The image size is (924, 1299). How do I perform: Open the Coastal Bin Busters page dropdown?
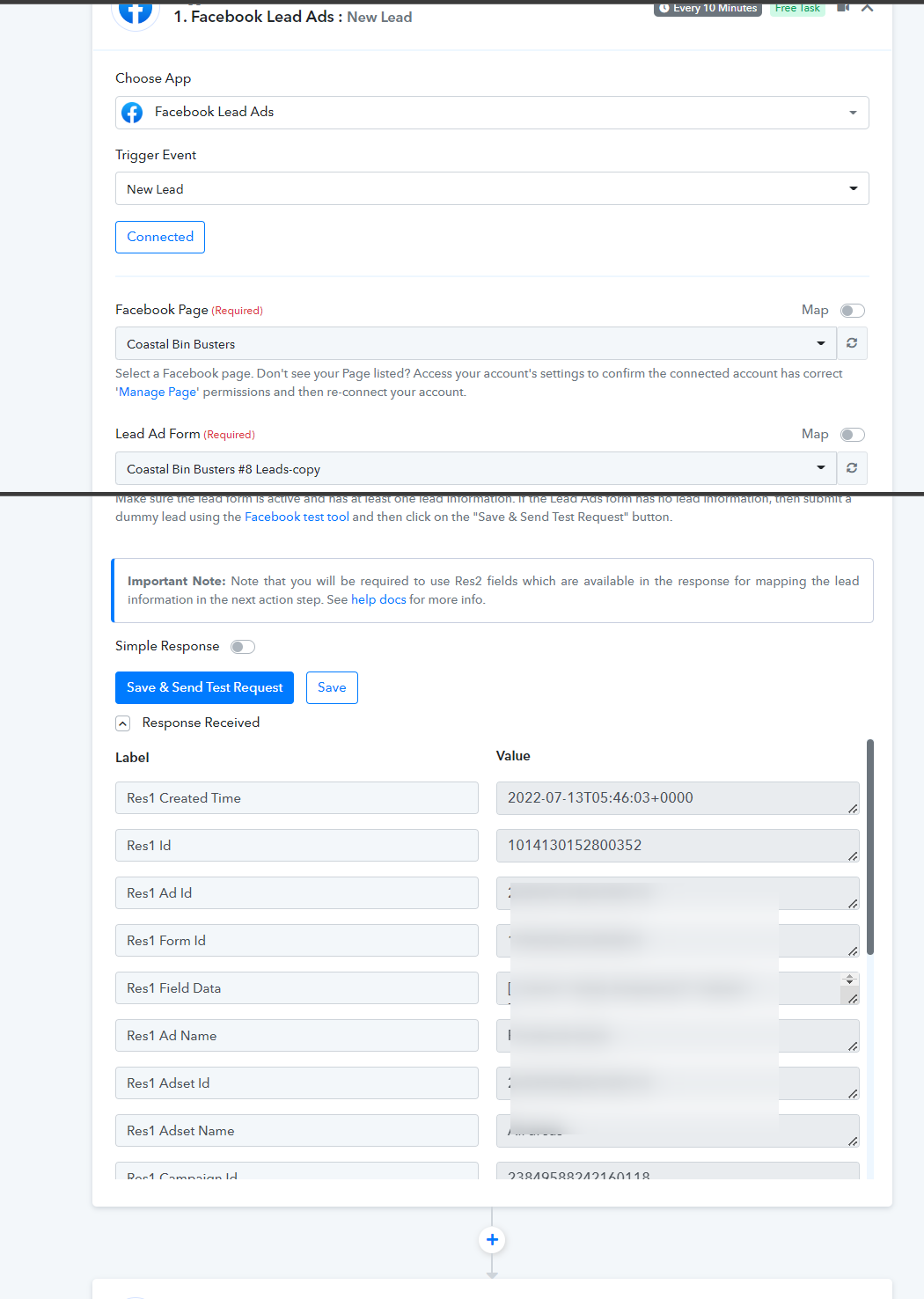[476, 343]
